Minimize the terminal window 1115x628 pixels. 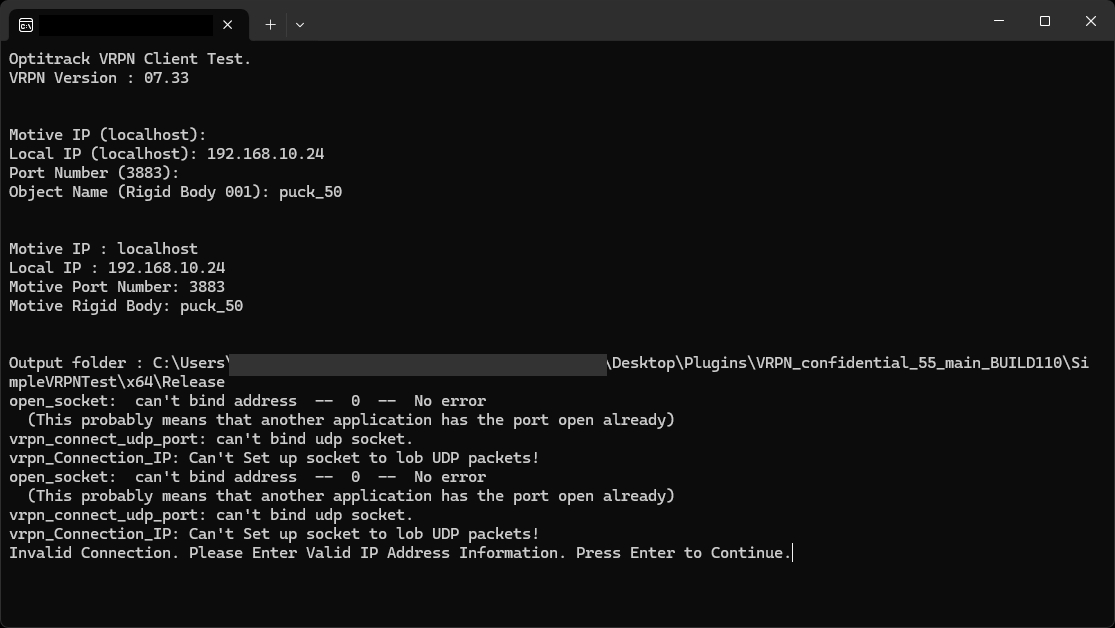[x=998, y=21]
